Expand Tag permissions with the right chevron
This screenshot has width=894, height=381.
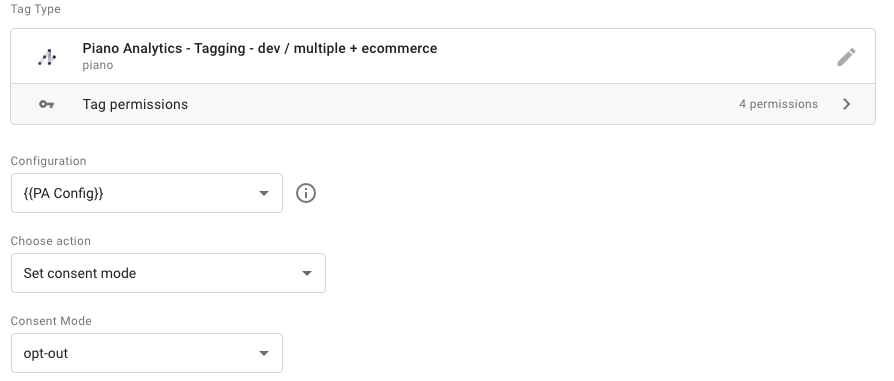point(847,104)
